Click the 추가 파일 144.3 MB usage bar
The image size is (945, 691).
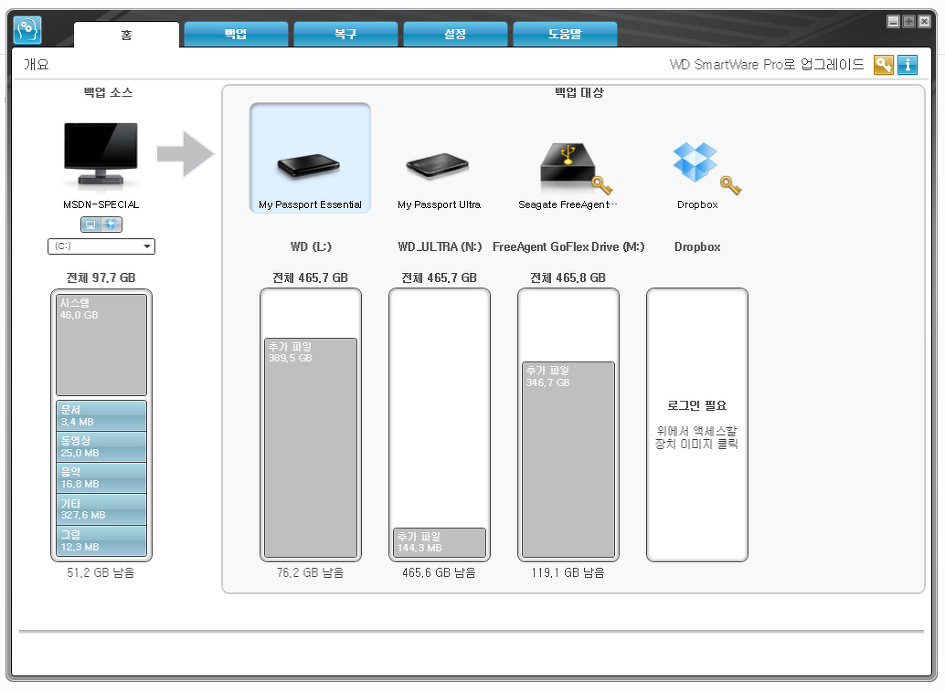point(439,543)
